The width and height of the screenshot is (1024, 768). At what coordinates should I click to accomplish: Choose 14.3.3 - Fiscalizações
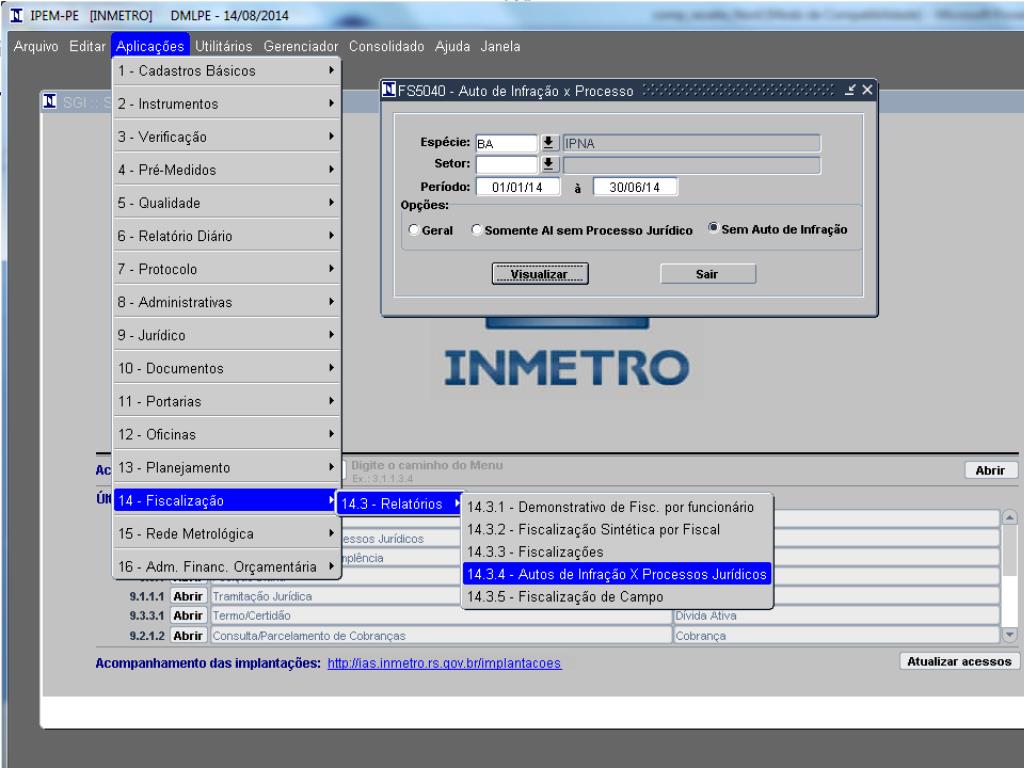click(616, 552)
